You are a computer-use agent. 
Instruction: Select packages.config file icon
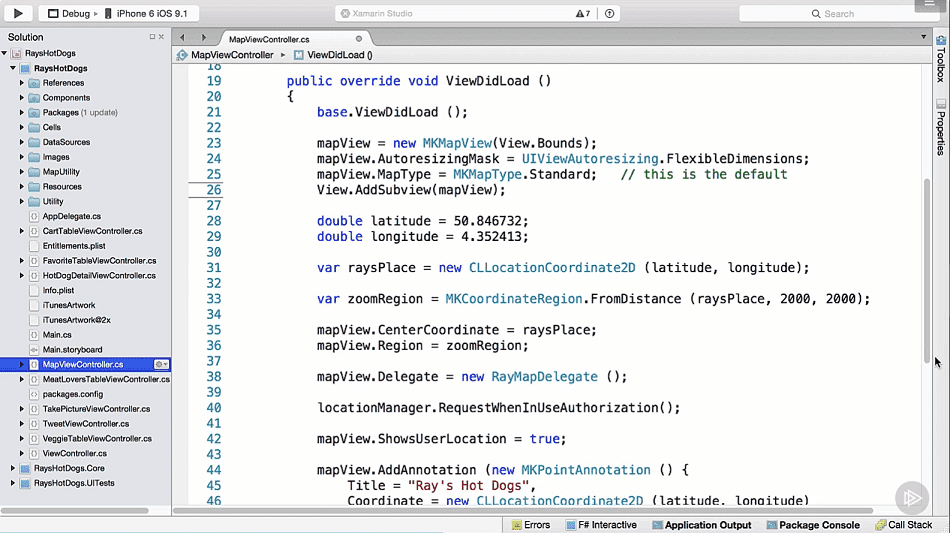(34, 394)
